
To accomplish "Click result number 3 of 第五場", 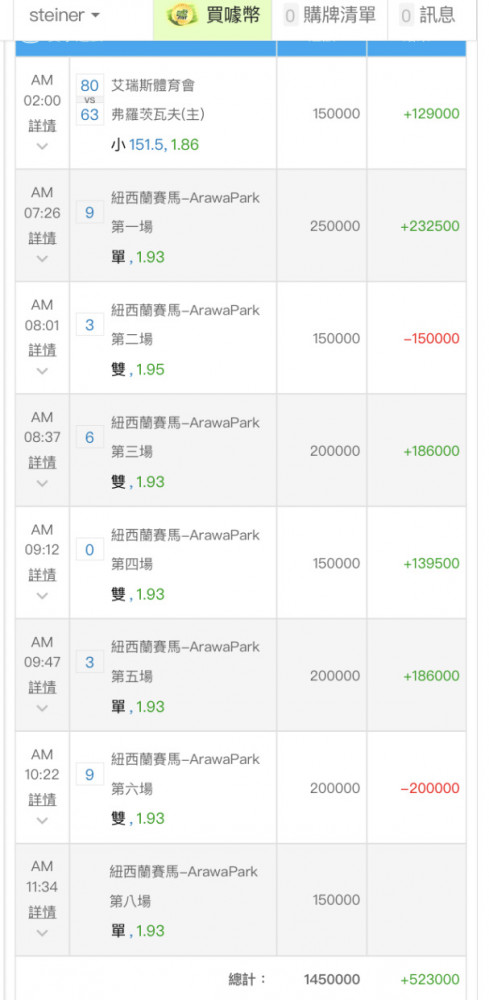I will pos(89,662).
